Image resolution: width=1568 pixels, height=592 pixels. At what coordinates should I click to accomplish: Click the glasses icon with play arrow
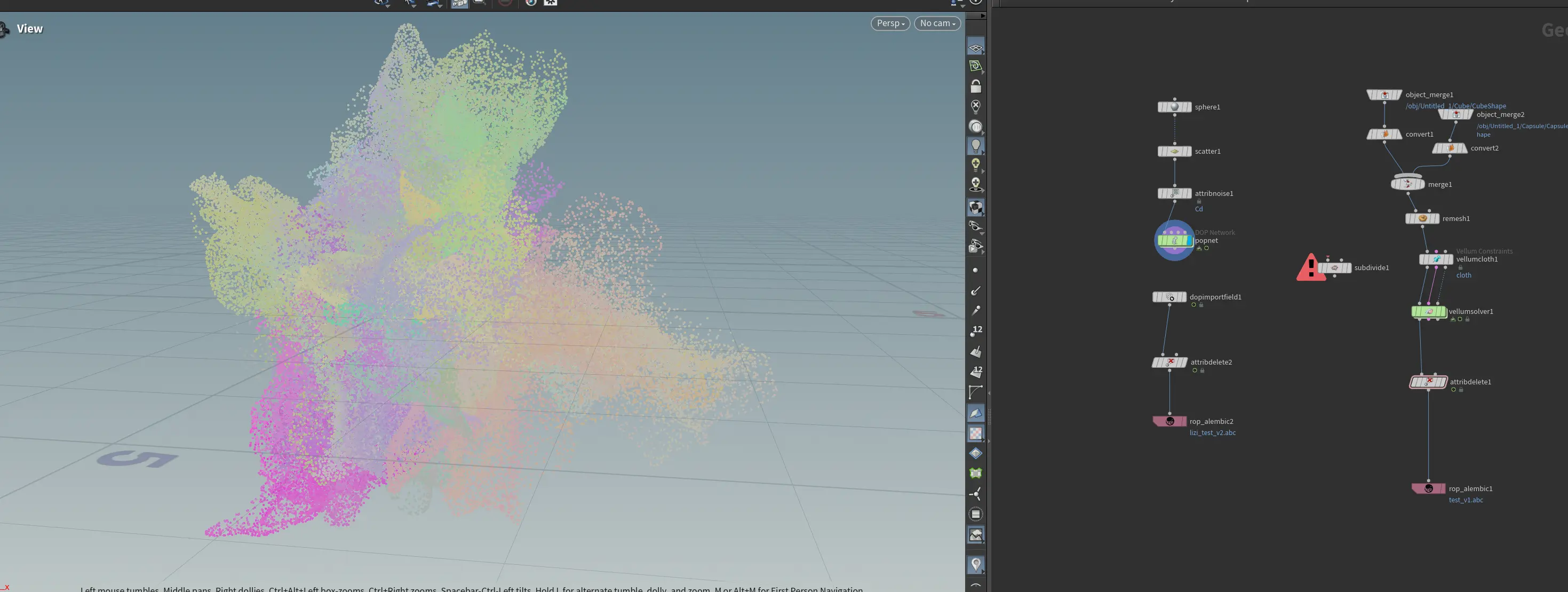[x=976, y=246]
